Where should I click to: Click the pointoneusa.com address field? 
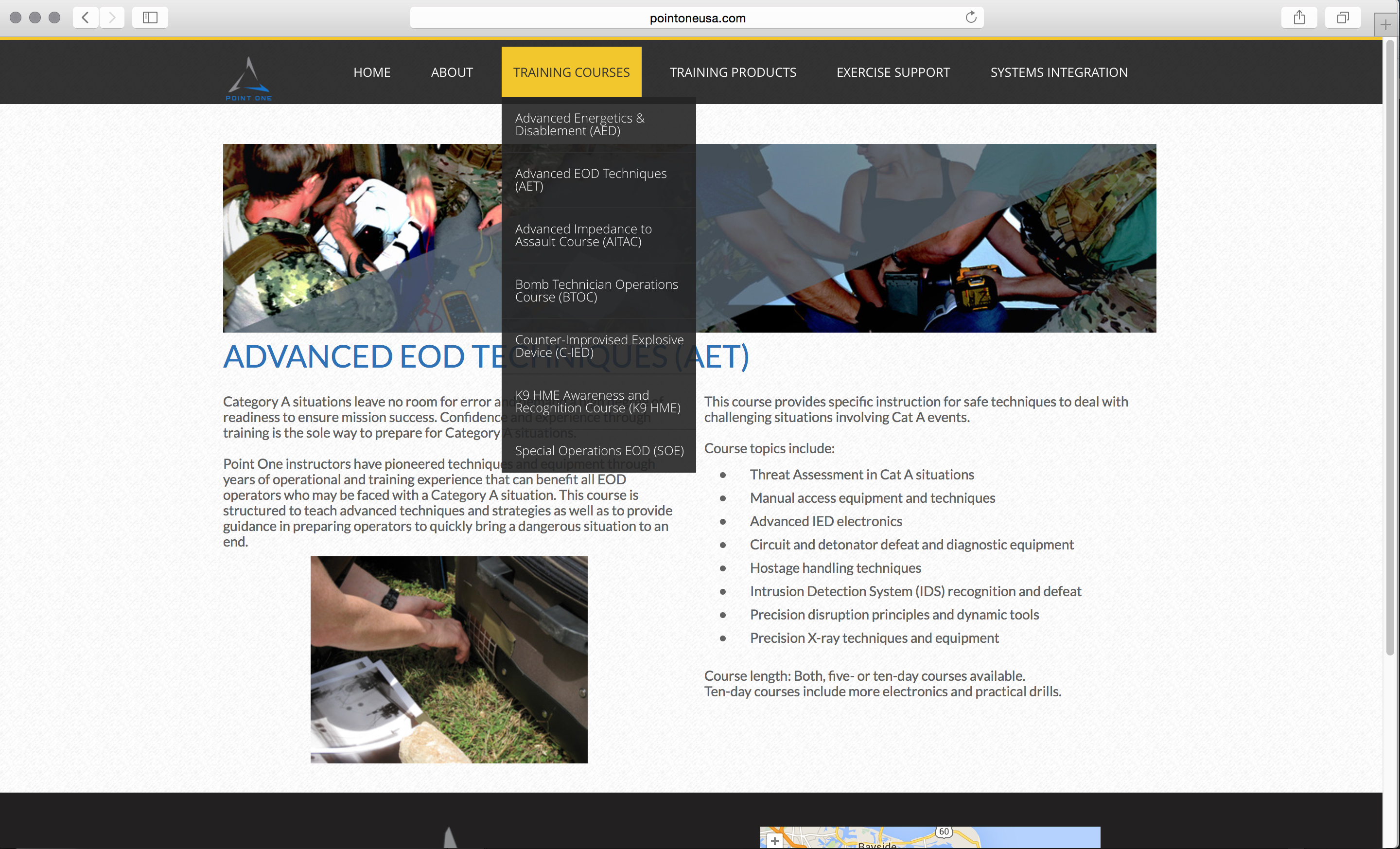[x=697, y=18]
